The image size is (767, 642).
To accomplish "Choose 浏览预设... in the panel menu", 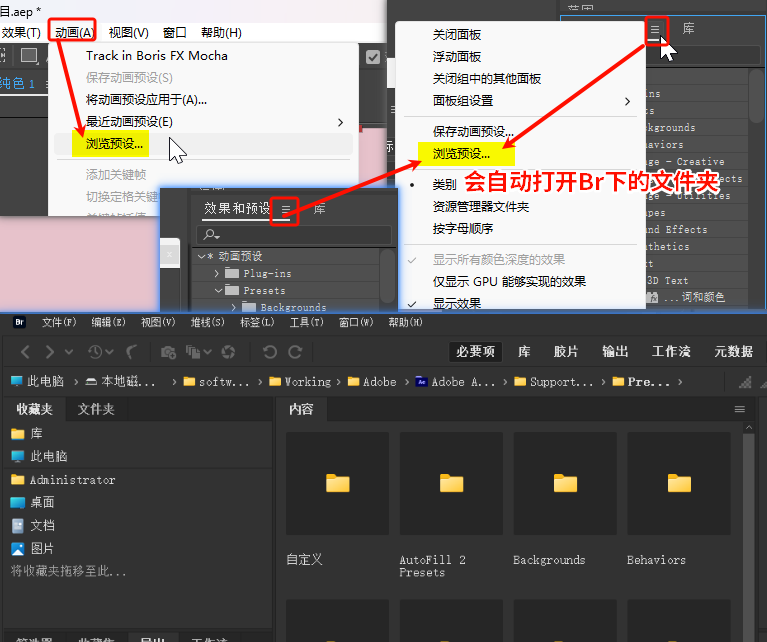I will coord(461,154).
